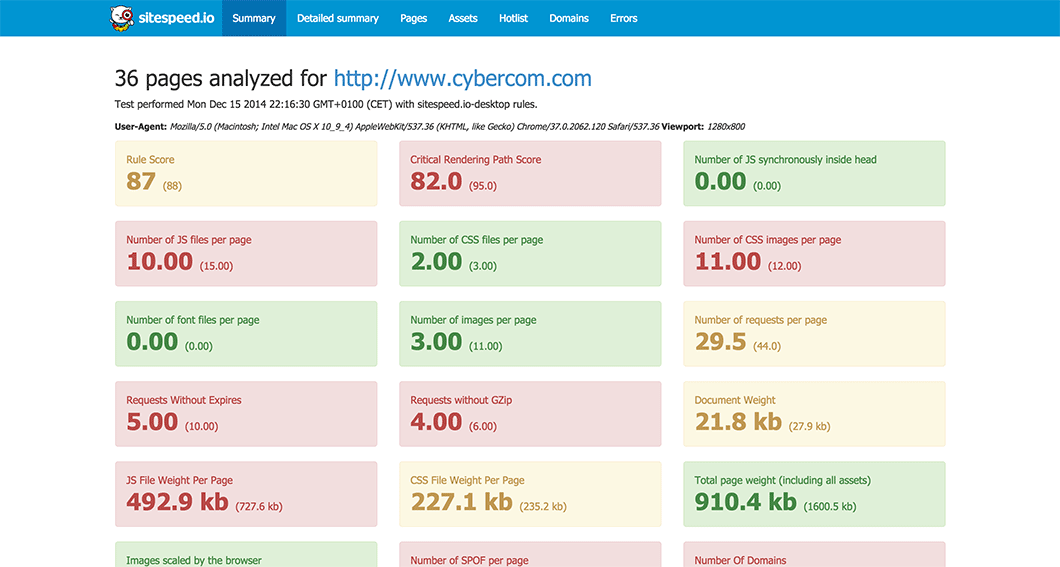The image size is (1060, 567).
Task: Click the sitespeed.io brand name link
Action: pos(176,18)
